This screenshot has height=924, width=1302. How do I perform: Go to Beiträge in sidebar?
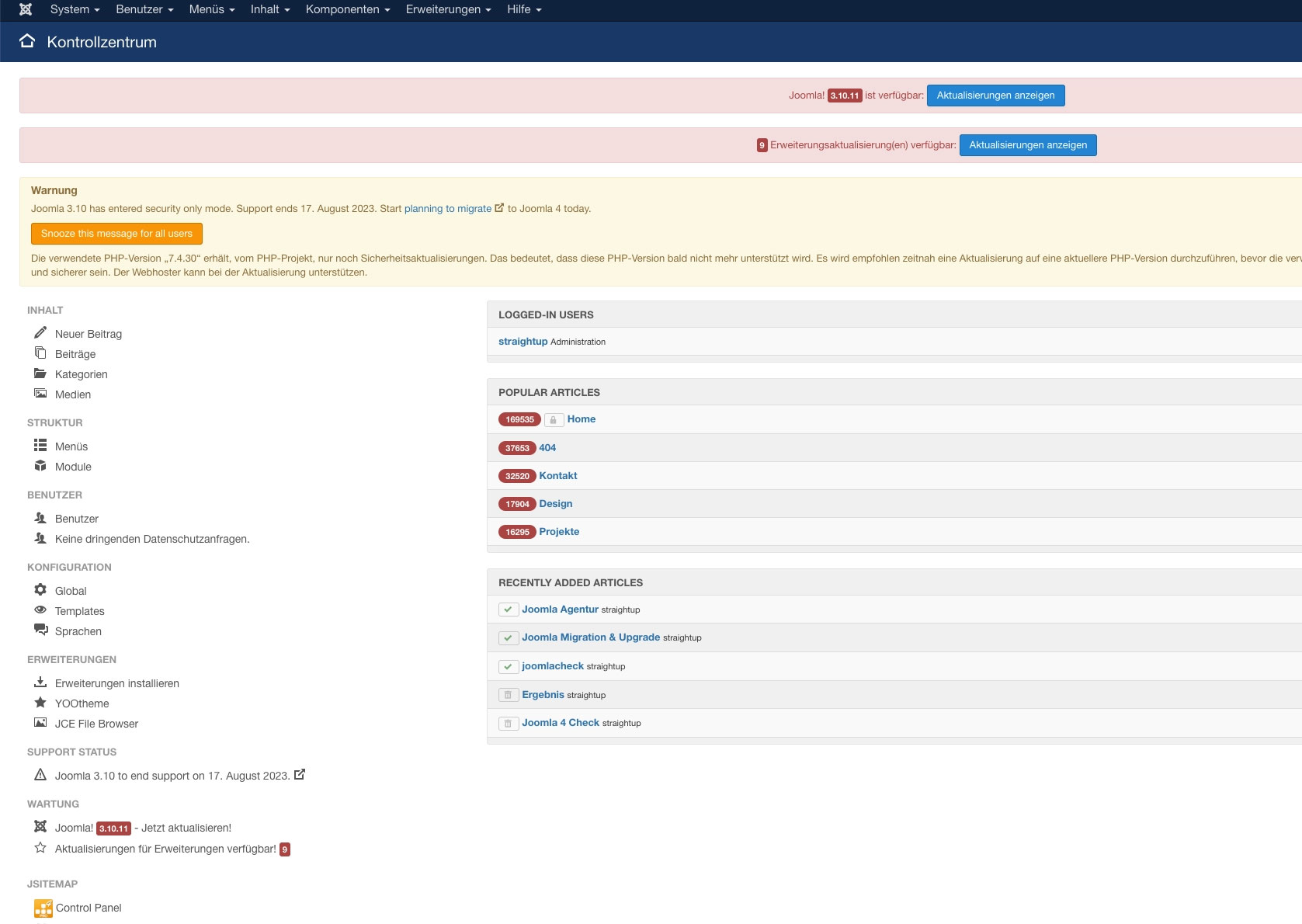[75, 354]
